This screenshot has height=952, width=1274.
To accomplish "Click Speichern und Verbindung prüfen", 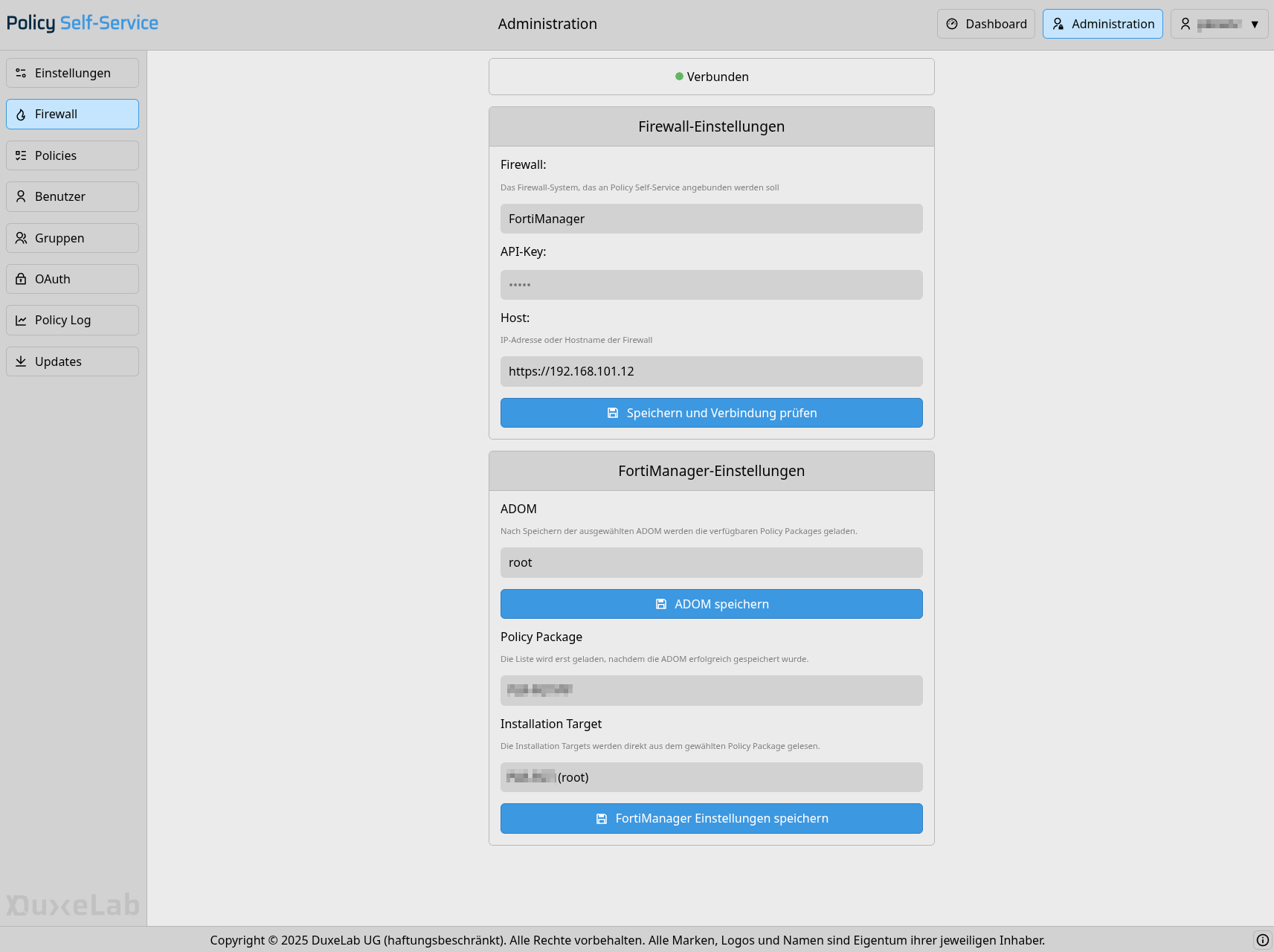I will pos(711,413).
